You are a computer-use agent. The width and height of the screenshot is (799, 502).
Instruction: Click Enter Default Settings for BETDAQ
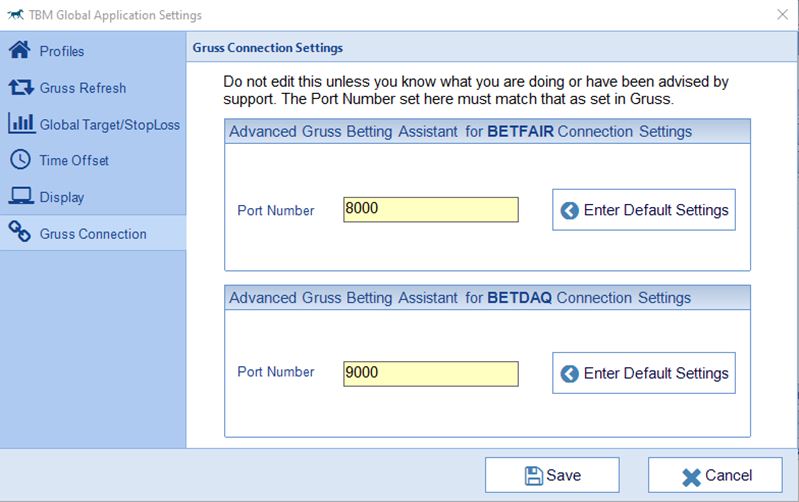(644, 373)
